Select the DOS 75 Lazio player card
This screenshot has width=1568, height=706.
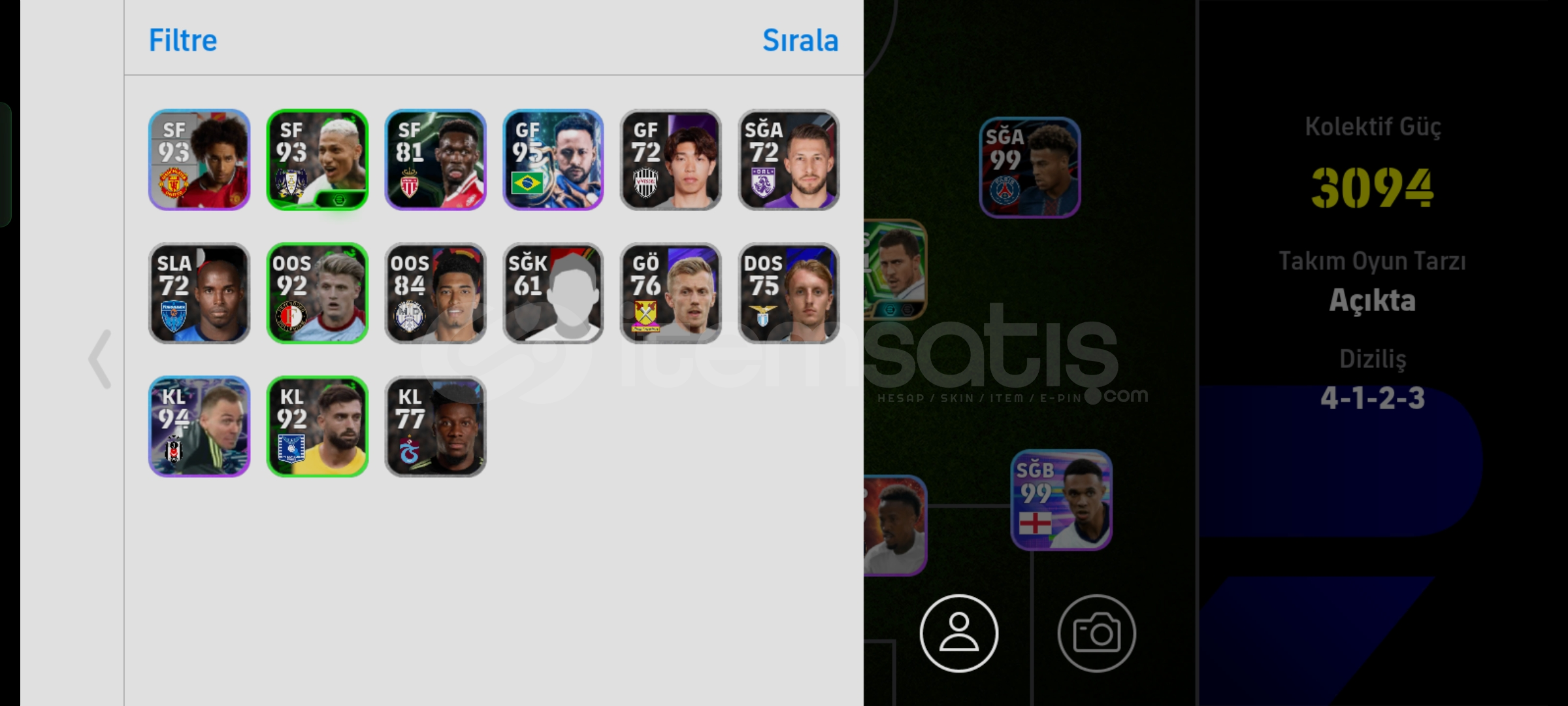coord(789,293)
